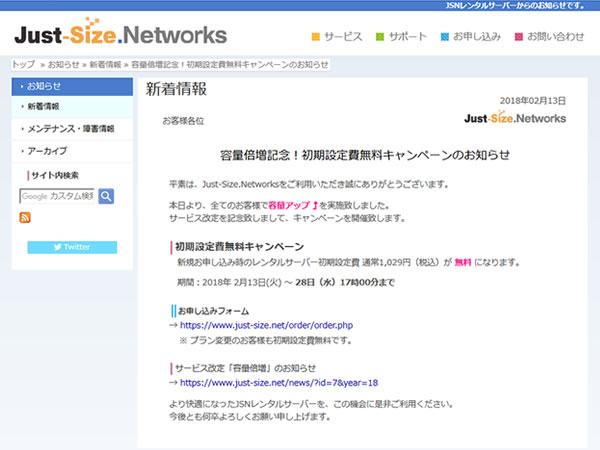
Task: Click the blue square icon beside お申し込み
Action: coord(445,37)
